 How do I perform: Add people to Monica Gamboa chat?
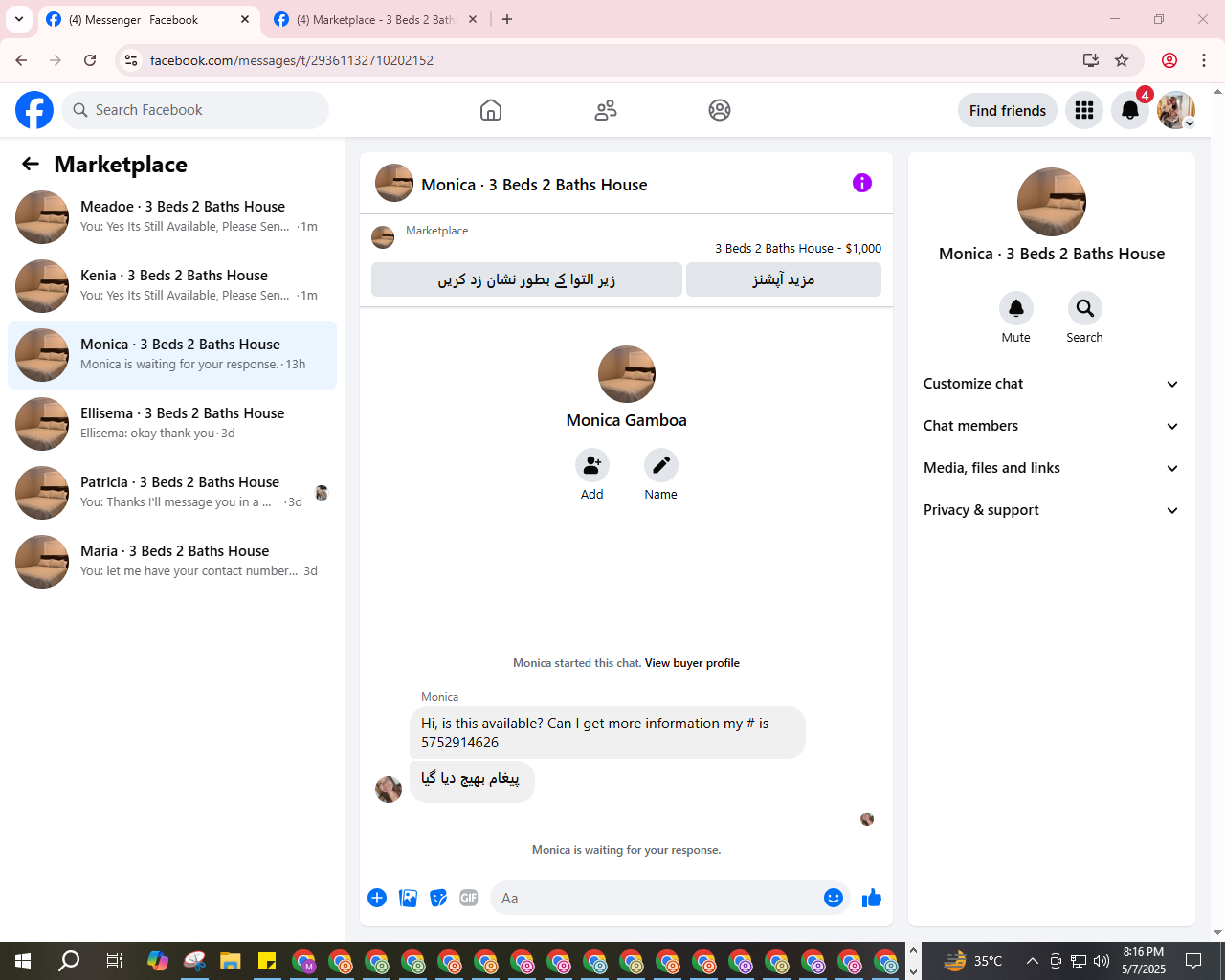(x=592, y=465)
